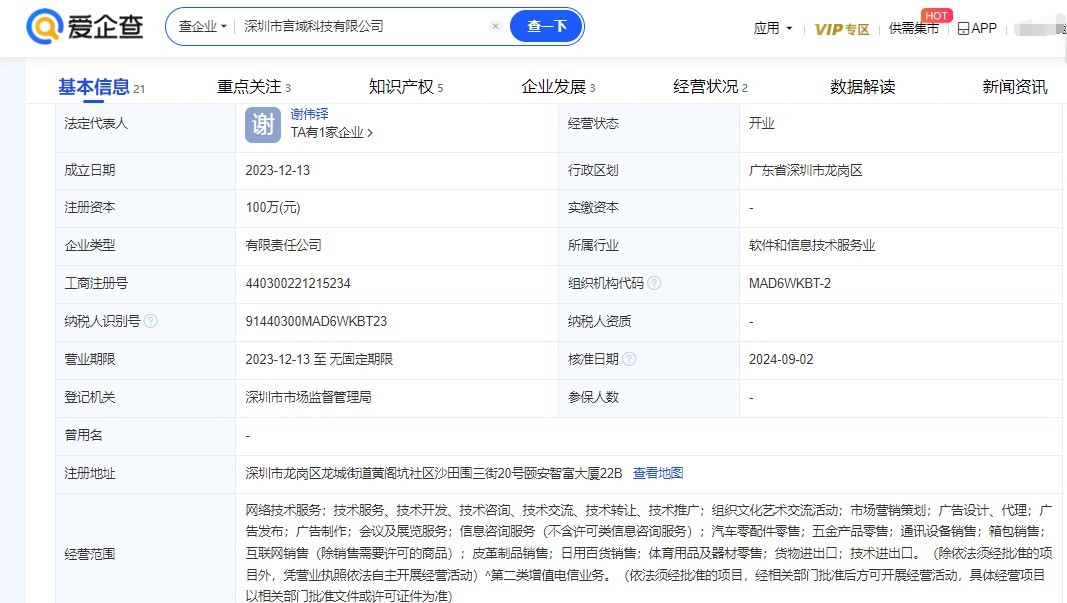Open the 查企业 search type dropdown

(202, 27)
